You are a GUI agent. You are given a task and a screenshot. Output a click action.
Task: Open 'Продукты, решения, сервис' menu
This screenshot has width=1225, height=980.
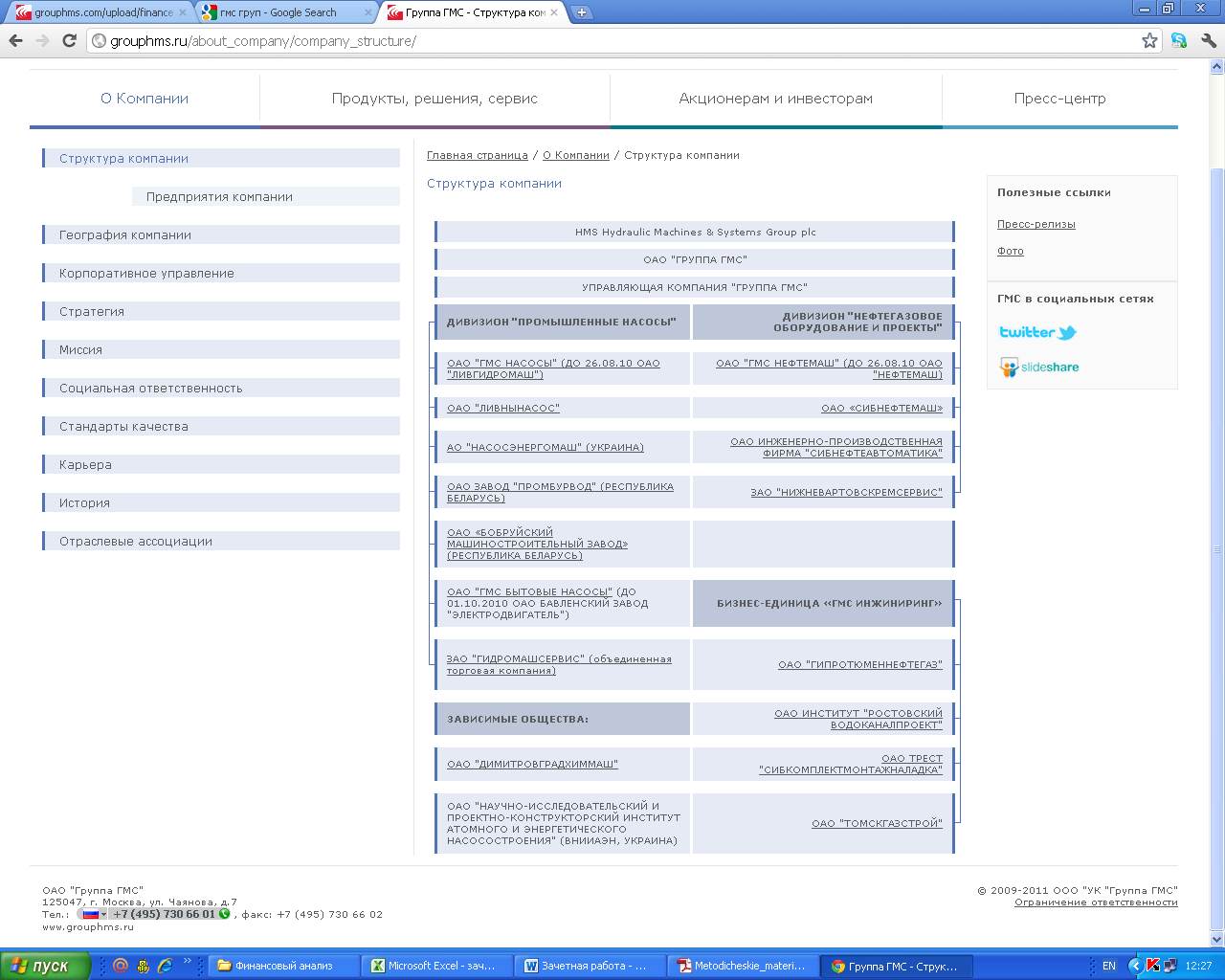434,99
